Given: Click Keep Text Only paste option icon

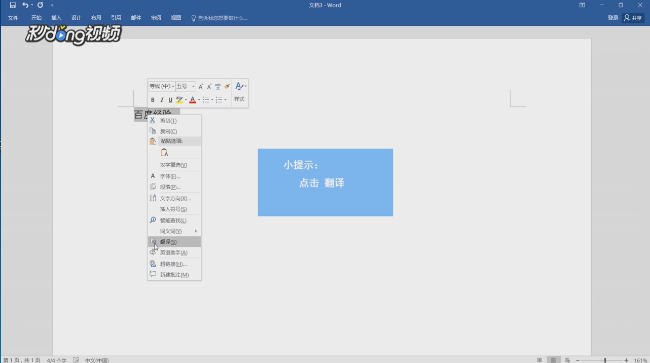Looking at the screenshot, I should pos(164,152).
